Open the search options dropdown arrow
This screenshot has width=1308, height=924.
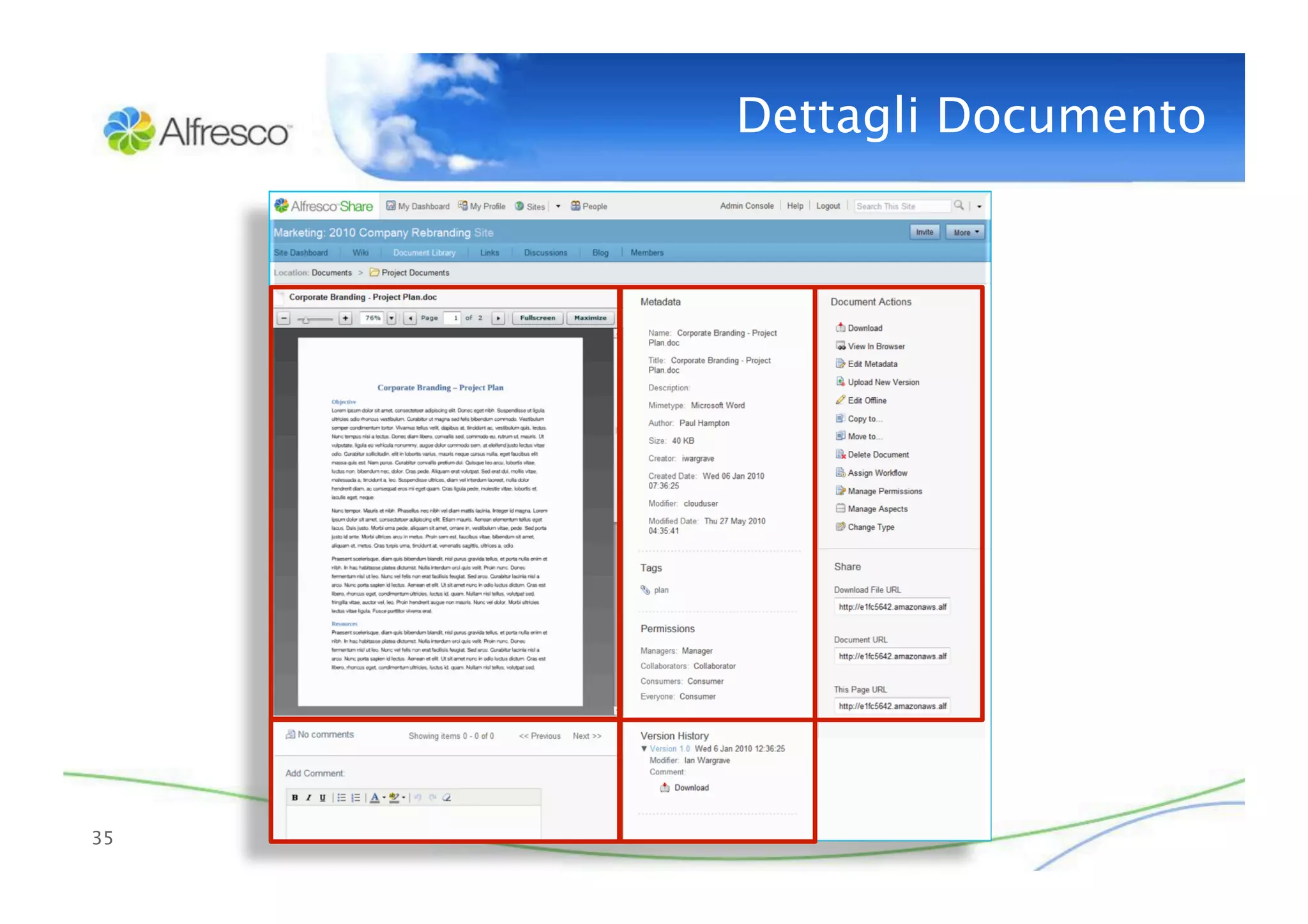tap(980, 206)
